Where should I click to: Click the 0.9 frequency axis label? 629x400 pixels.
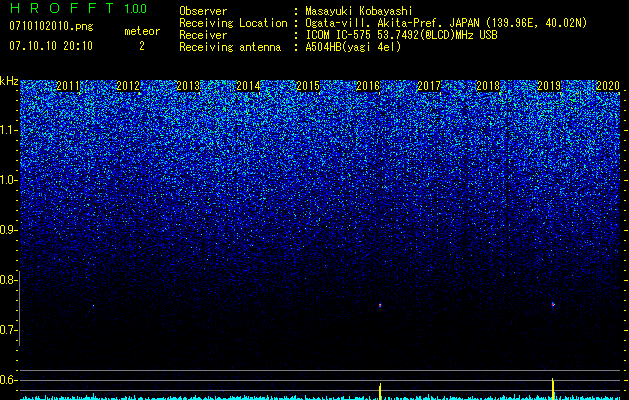(x=7, y=230)
